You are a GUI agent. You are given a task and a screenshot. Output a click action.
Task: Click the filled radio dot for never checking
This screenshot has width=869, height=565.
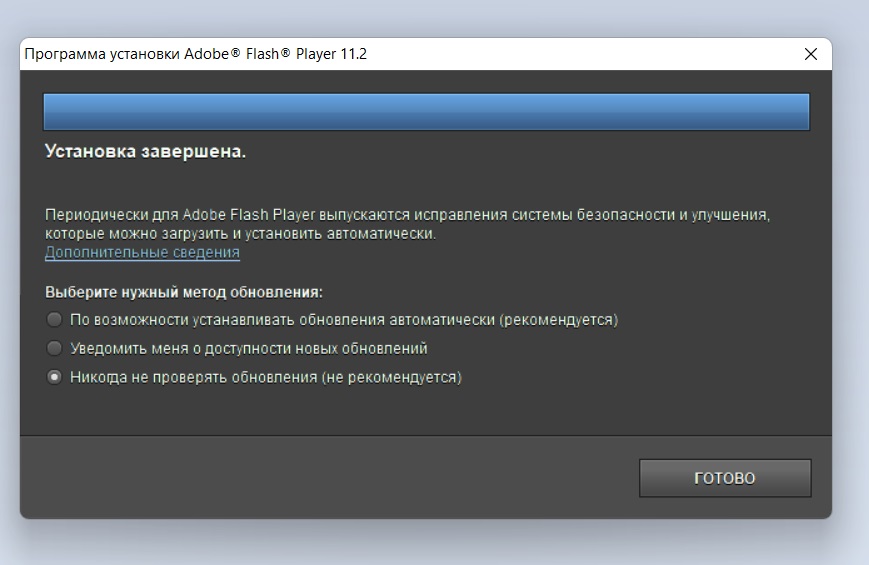coord(54,377)
